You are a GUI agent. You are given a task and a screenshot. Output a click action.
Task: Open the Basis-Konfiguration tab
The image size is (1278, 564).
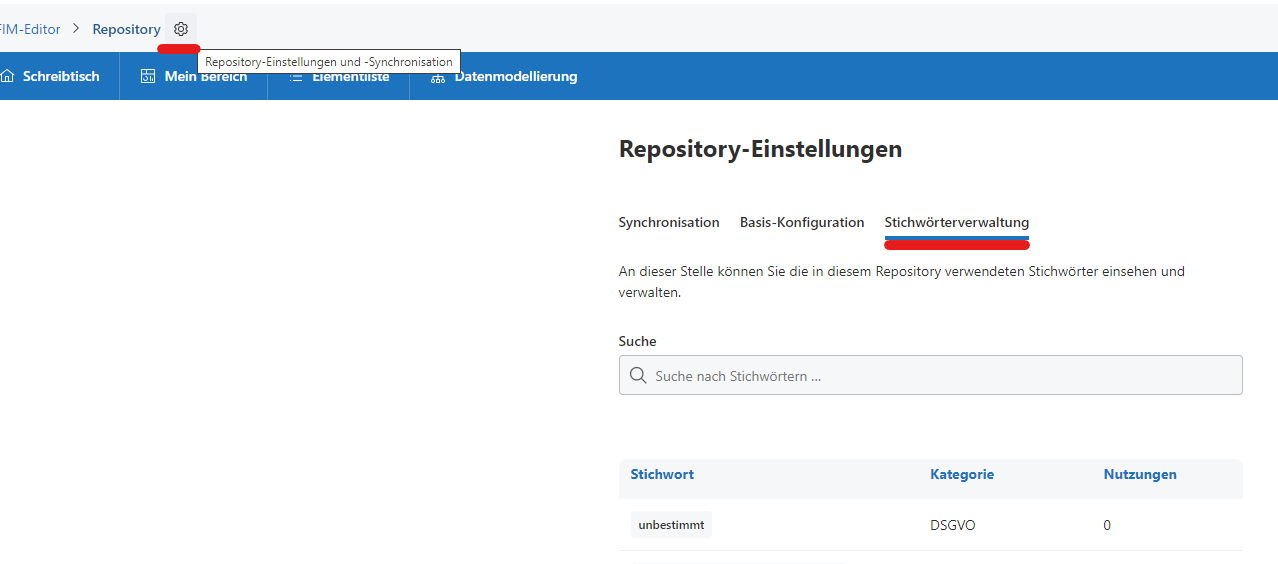801,222
